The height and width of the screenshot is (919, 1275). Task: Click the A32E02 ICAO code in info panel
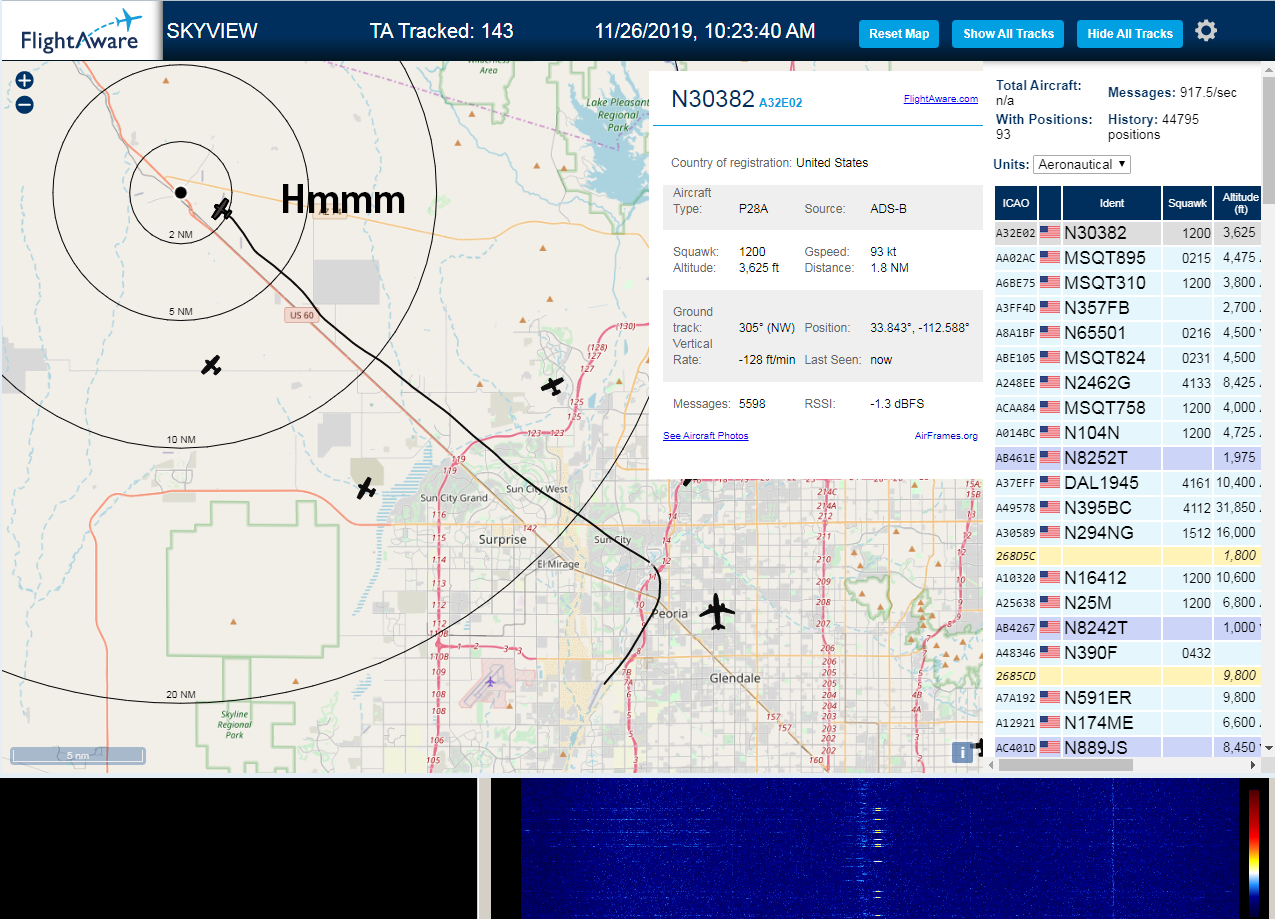780,102
